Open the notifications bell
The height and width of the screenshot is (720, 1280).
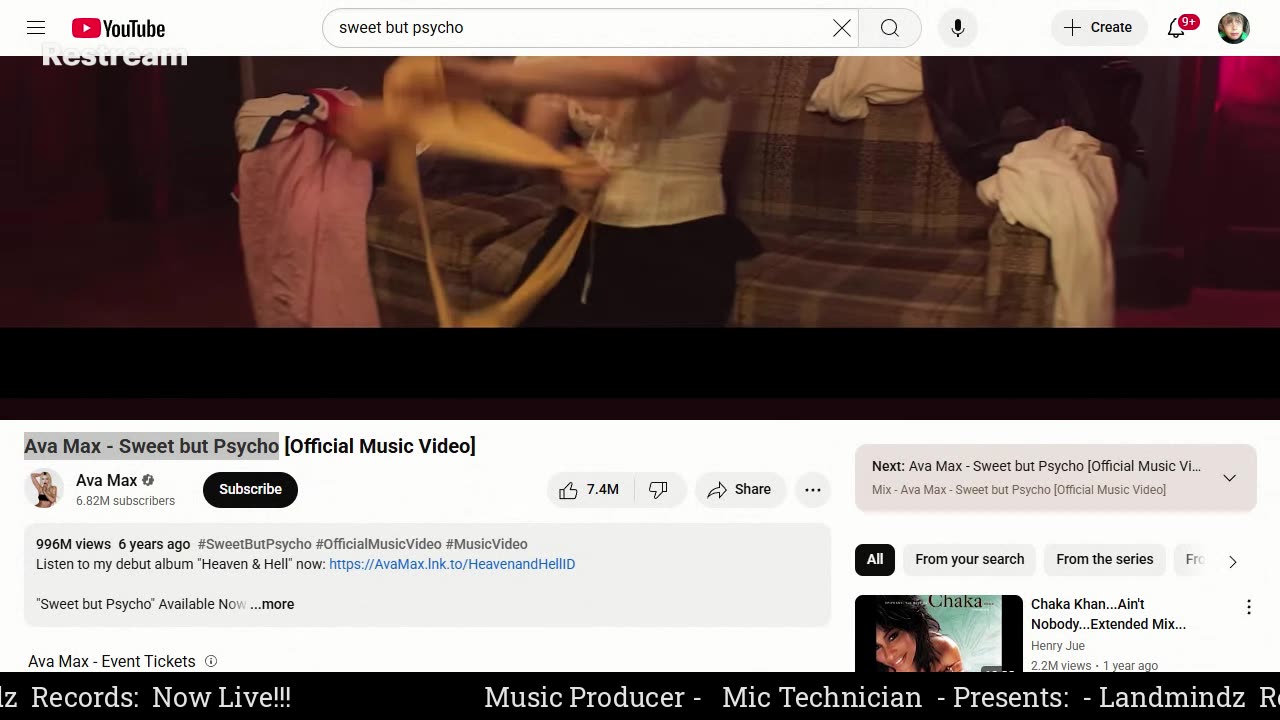(x=1177, y=28)
